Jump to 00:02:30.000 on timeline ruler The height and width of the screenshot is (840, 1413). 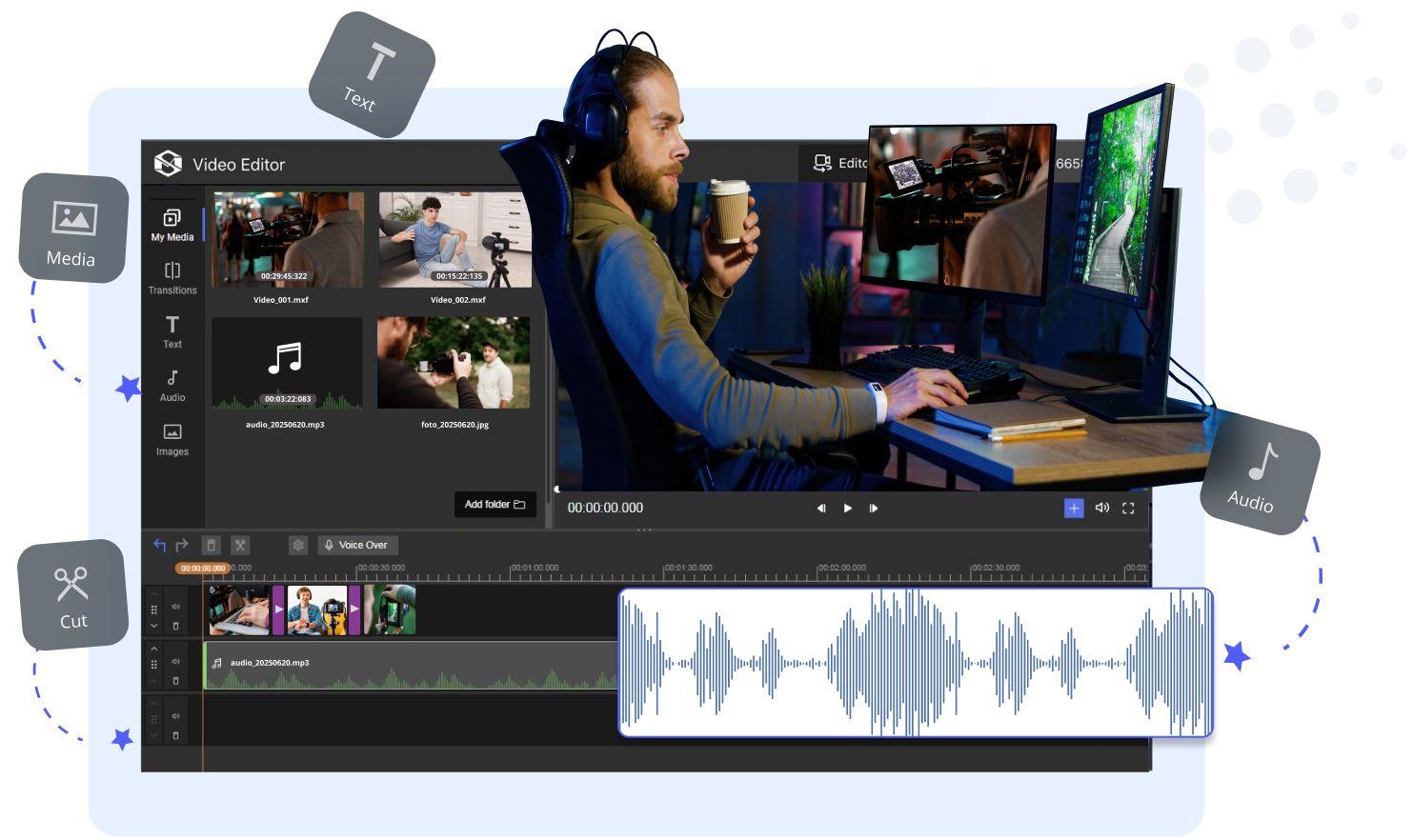point(996,568)
